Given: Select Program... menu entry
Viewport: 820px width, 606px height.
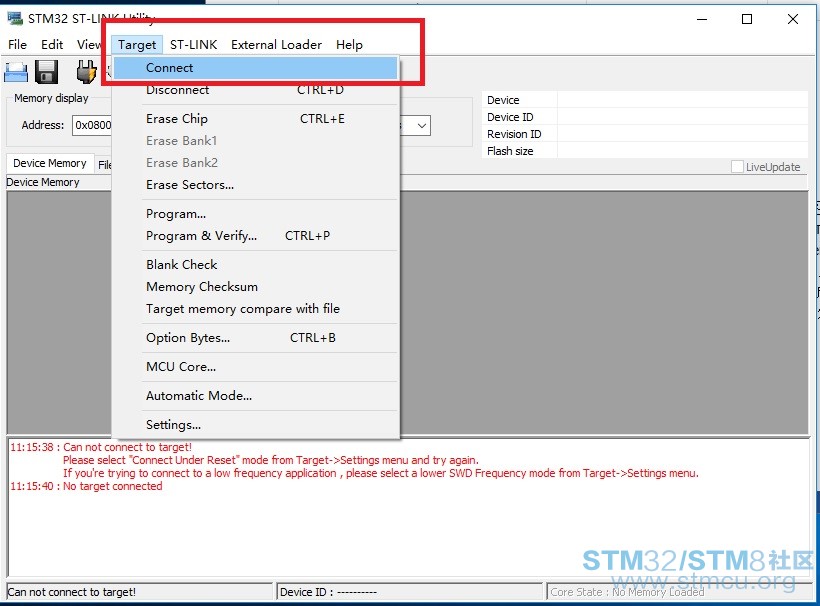Looking at the screenshot, I should [x=256, y=214].
